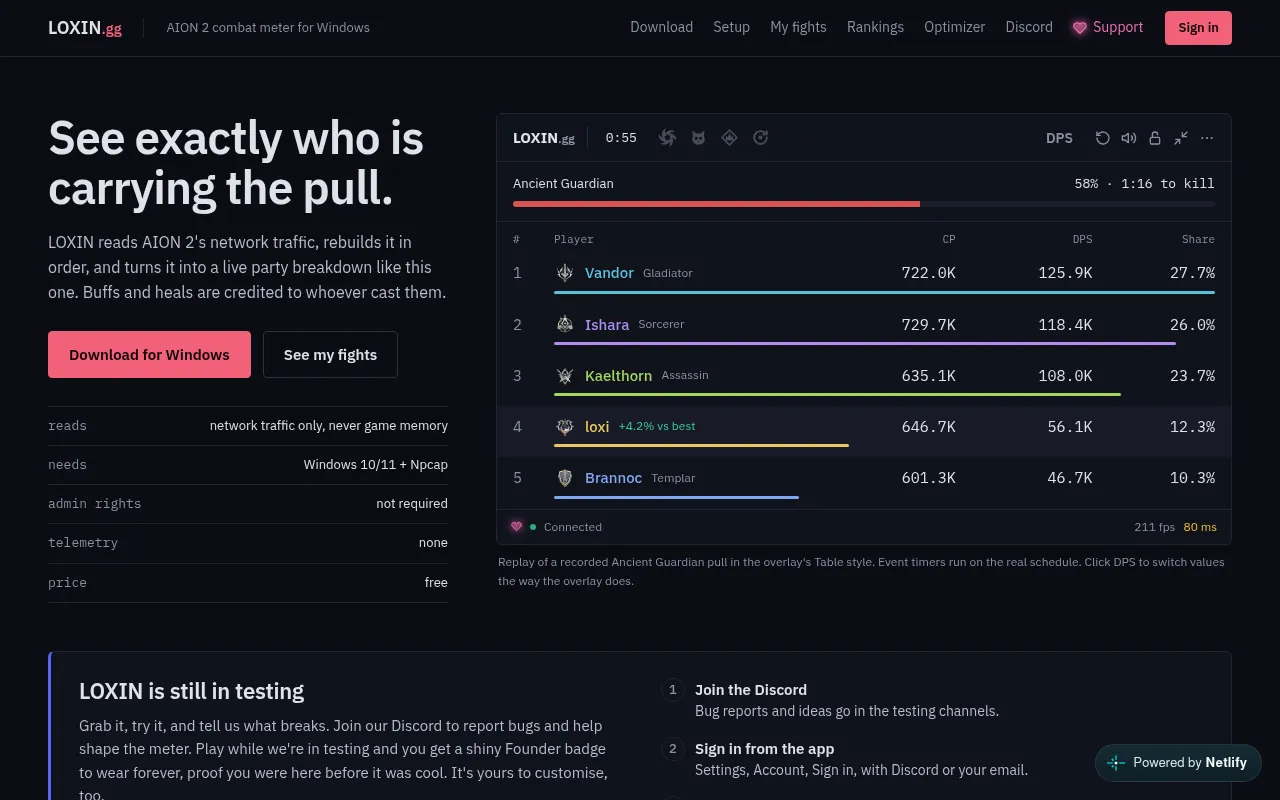
Task: Click the '+4.2% vs best' label
Action: pos(657,426)
